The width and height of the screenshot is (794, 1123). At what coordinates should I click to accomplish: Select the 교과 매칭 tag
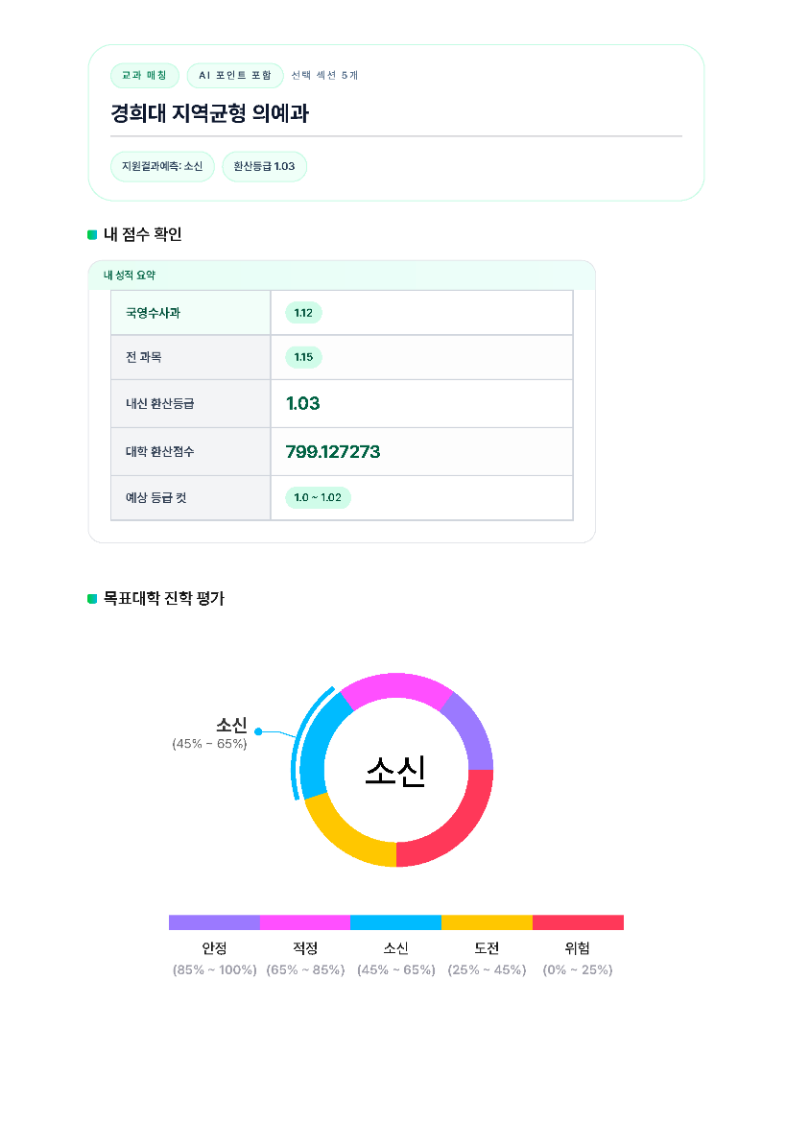pyautogui.click(x=144, y=76)
